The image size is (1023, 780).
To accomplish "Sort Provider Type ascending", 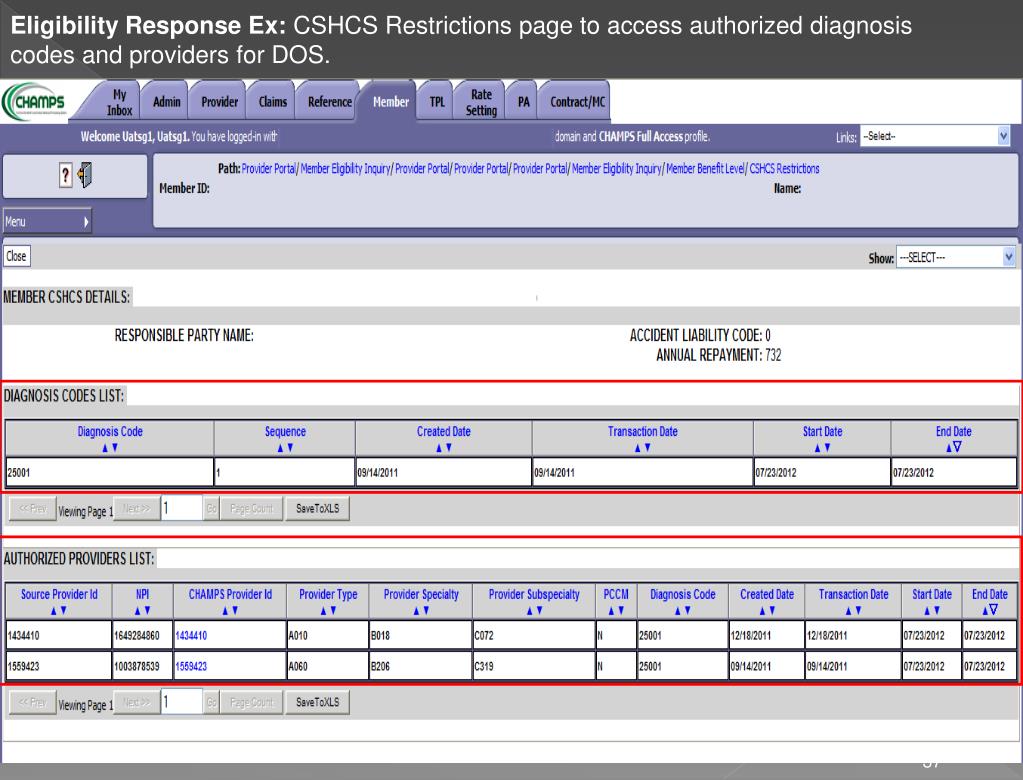I will coord(322,611).
